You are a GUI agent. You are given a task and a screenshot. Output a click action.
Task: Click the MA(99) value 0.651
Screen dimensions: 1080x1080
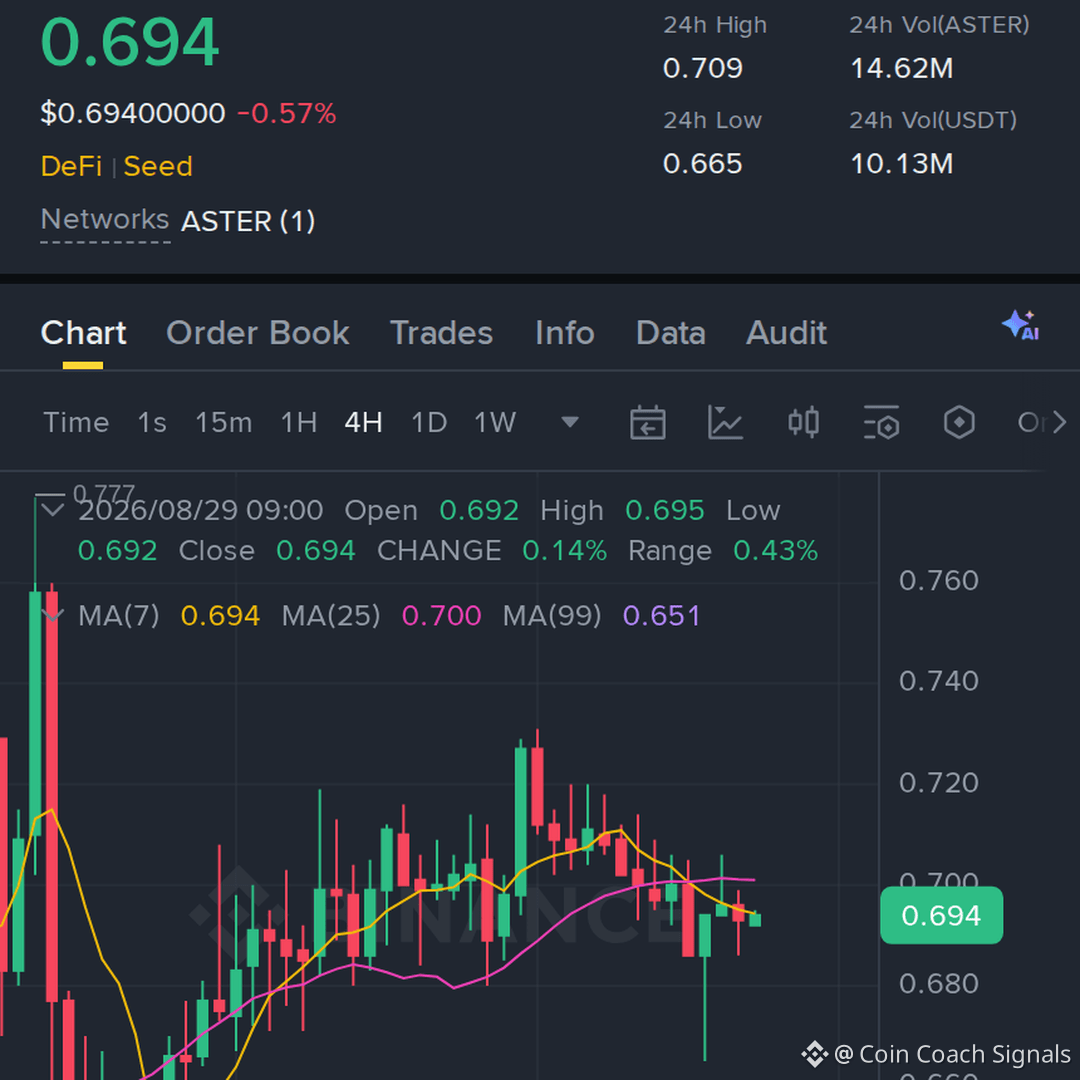pos(661,615)
